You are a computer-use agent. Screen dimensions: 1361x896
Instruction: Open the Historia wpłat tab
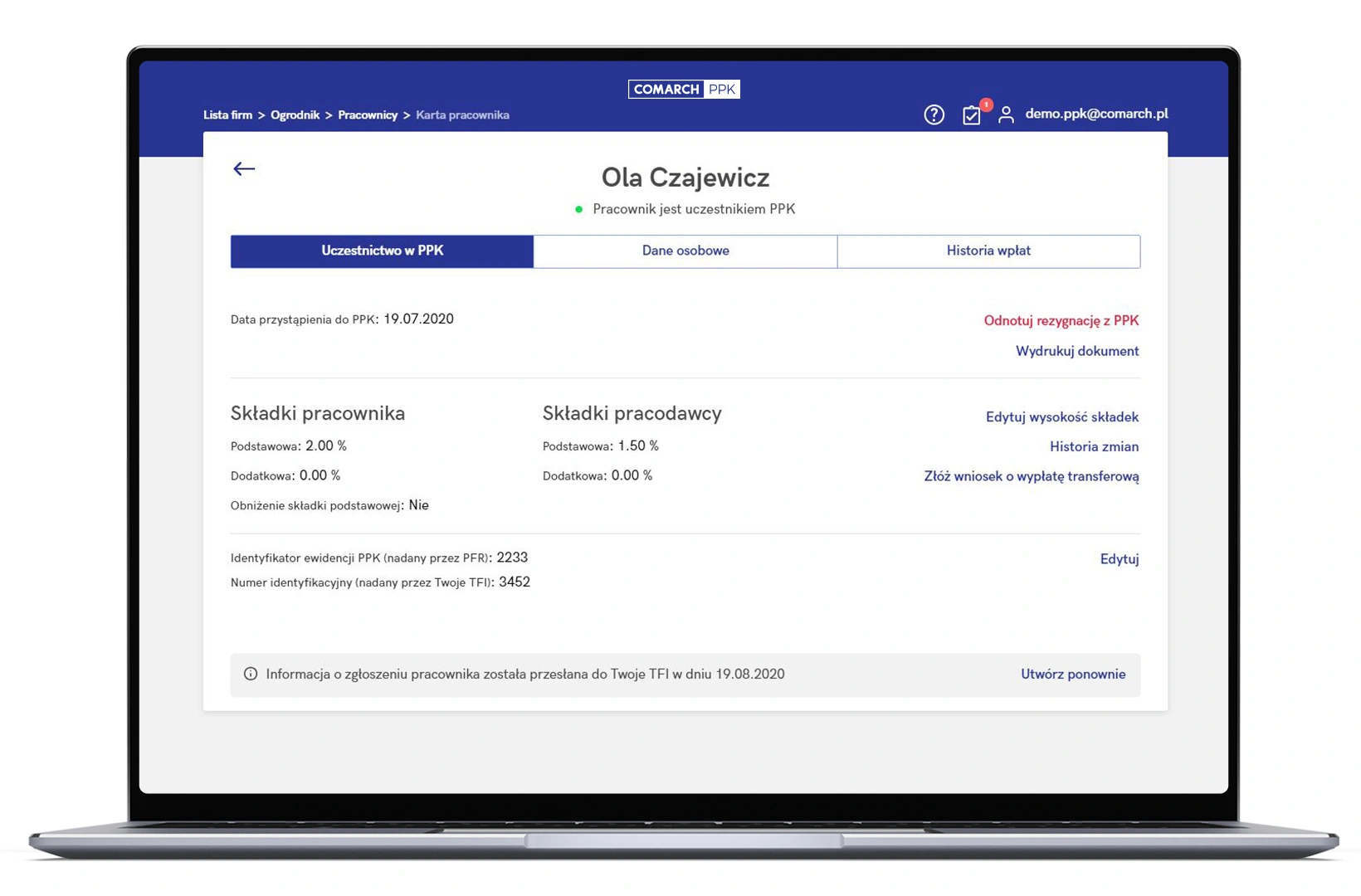pyautogui.click(x=988, y=251)
